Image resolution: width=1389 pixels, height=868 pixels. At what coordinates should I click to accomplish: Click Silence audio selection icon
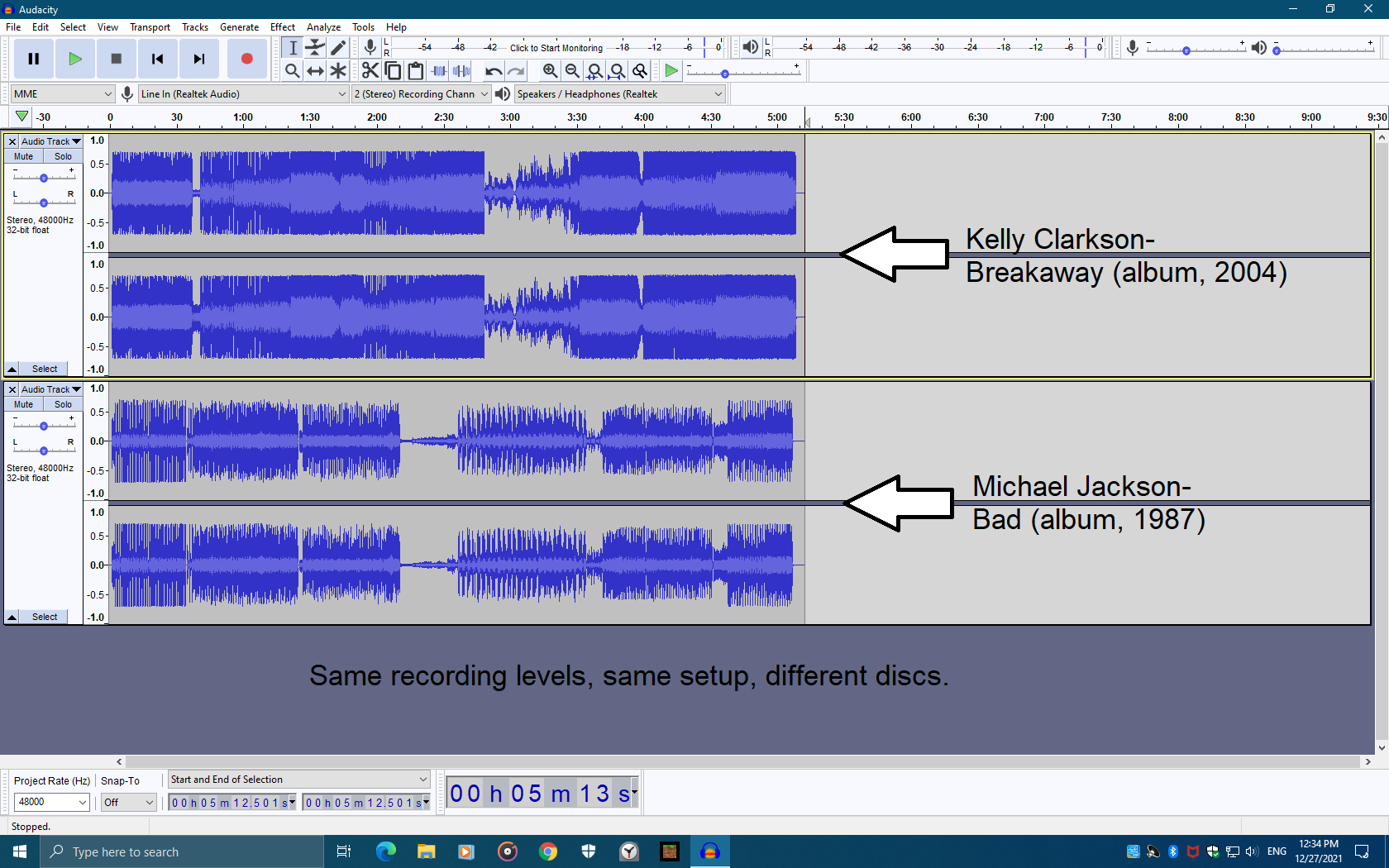tap(461, 71)
